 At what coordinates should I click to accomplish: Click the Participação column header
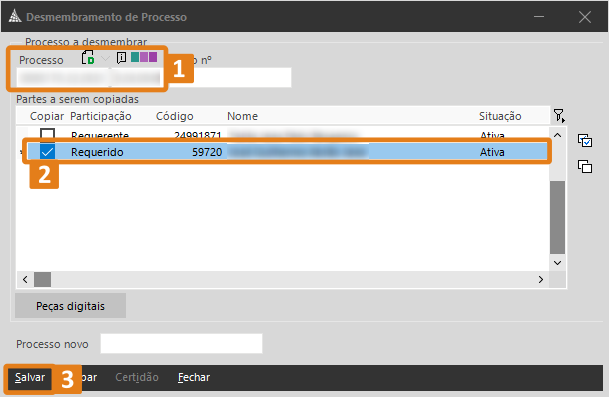pos(101,116)
